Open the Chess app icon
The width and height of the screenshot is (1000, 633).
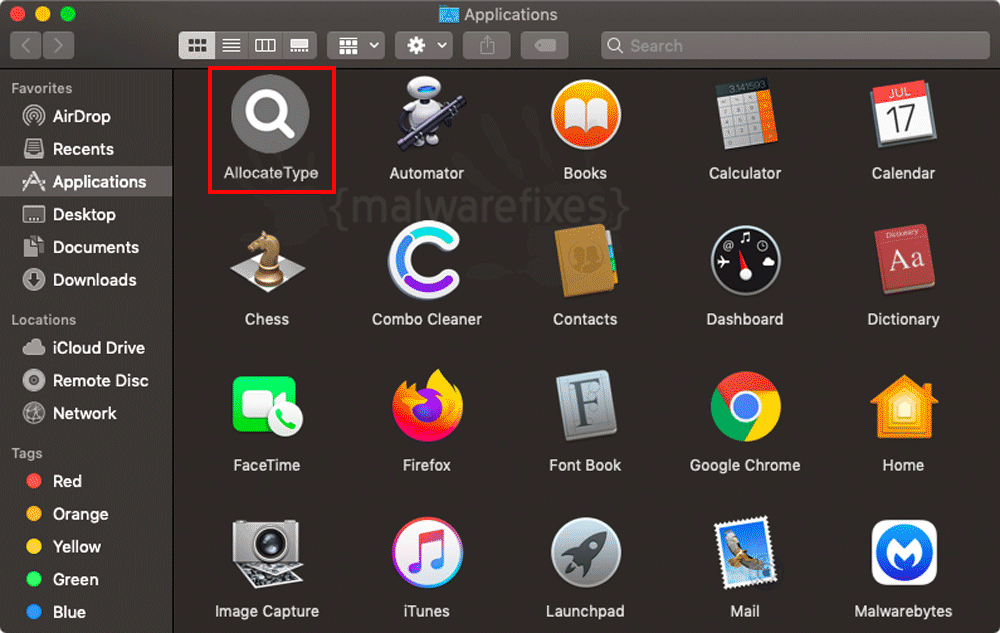tap(267, 261)
